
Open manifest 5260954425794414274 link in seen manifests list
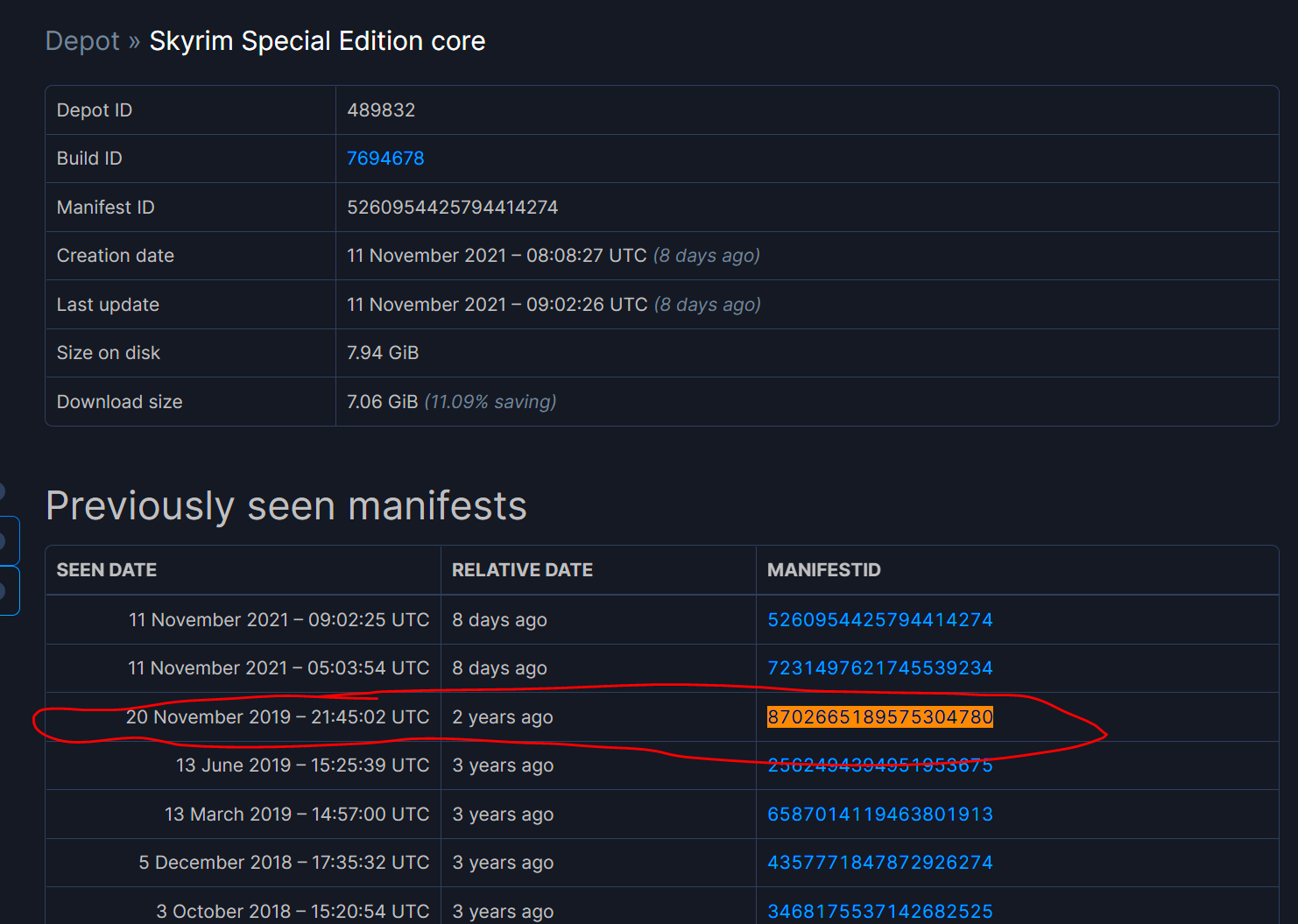880,620
